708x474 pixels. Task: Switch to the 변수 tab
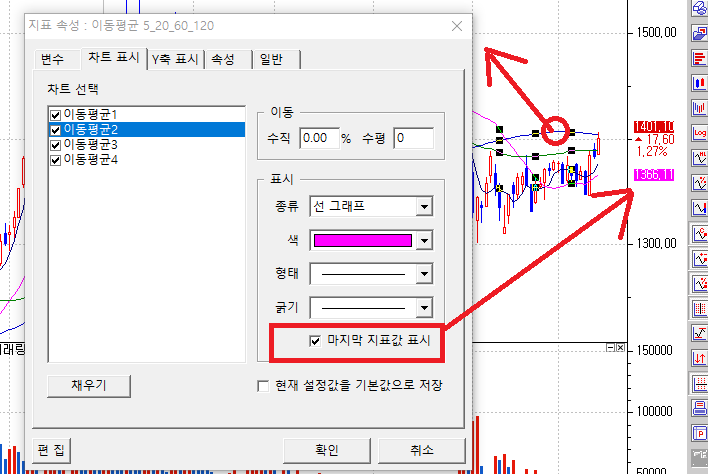point(52,59)
